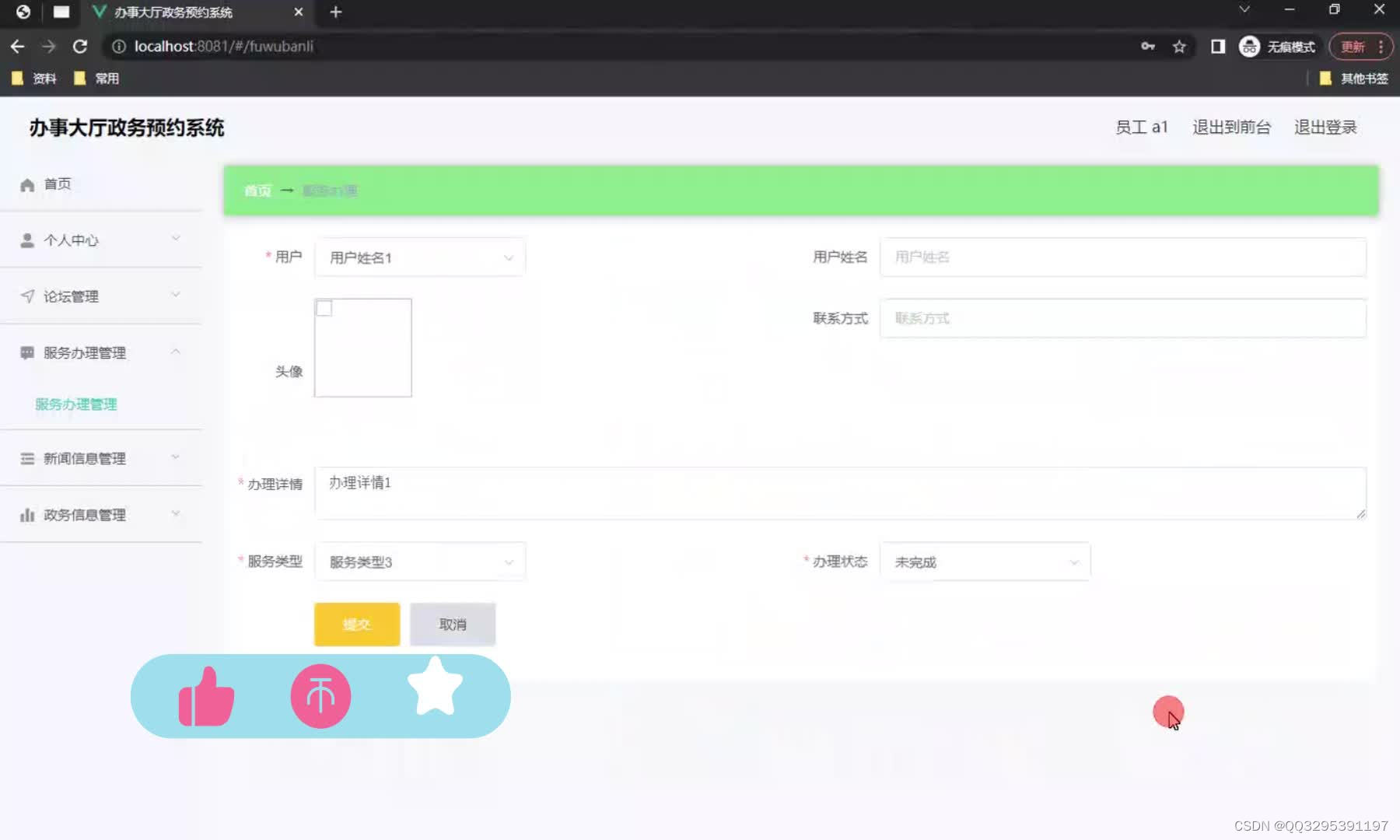Open the 常用 bookmarks folder
This screenshot has width=1400, height=840.
pyautogui.click(x=96, y=79)
